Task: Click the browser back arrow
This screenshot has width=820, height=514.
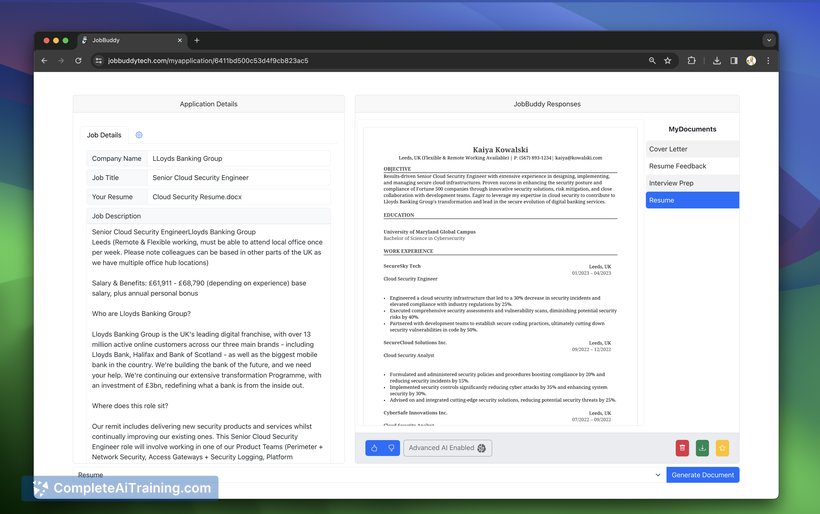Action: (x=44, y=61)
